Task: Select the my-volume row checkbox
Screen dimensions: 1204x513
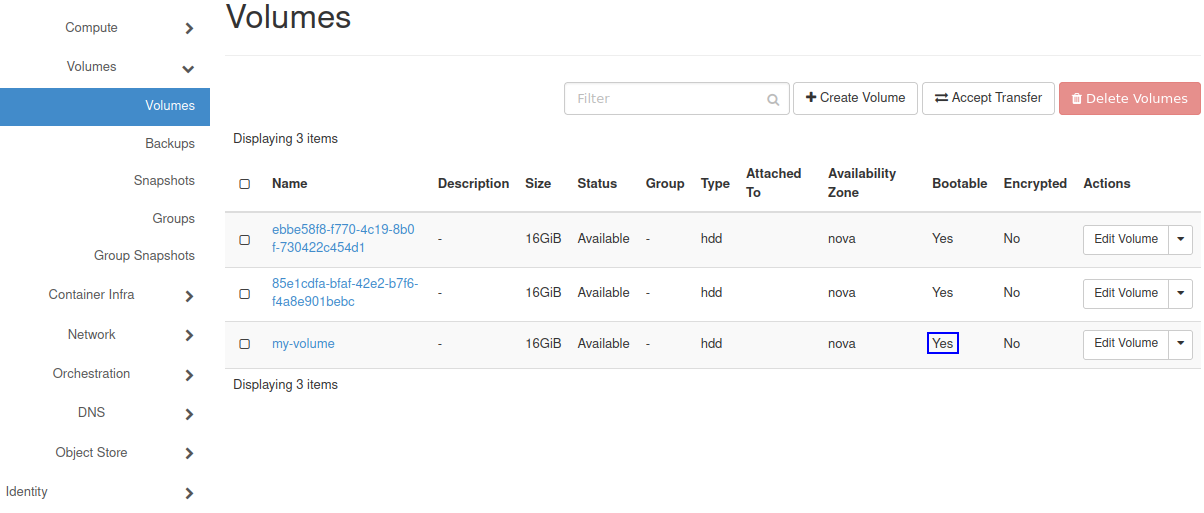Action: click(245, 344)
